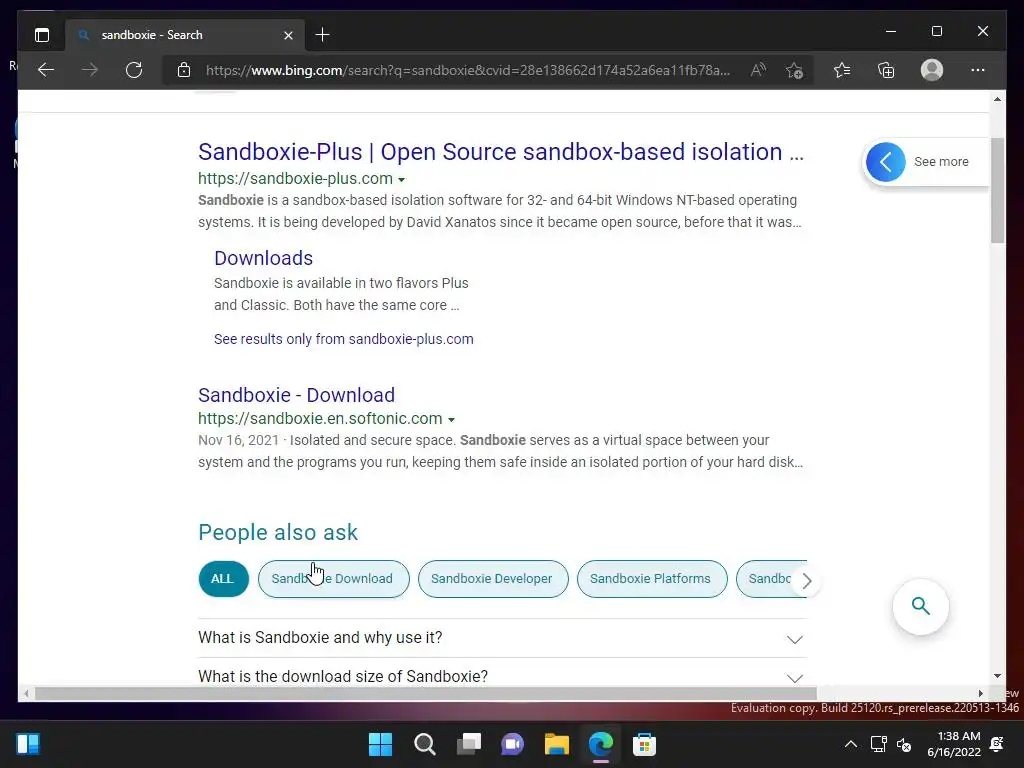Open Microsoft Store from taskbar
This screenshot has height=768, width=1024.
pos(644,744)
